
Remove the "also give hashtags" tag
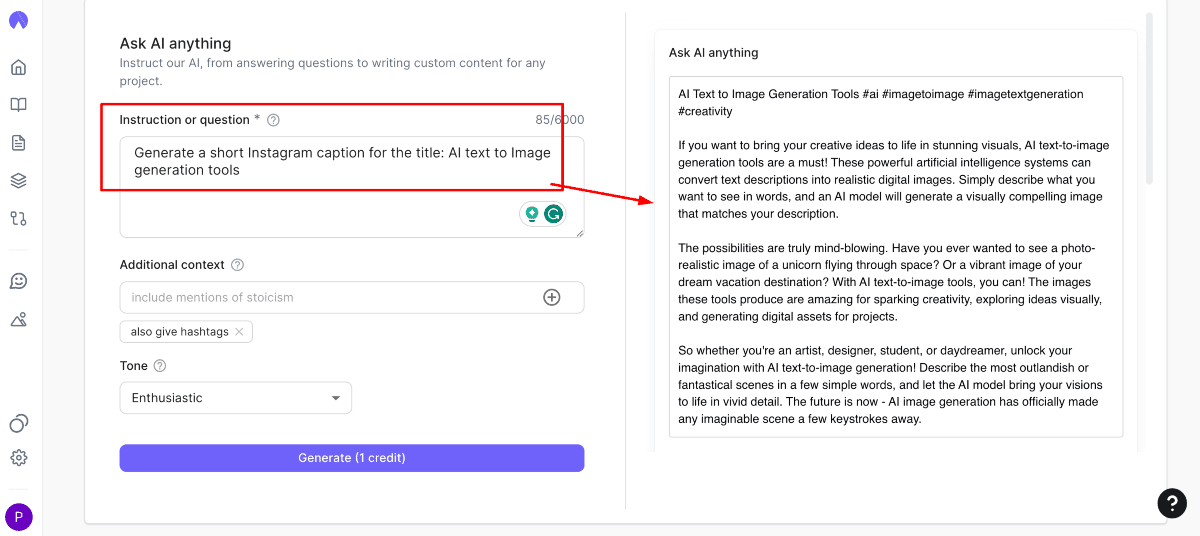(x=239, y=332)
